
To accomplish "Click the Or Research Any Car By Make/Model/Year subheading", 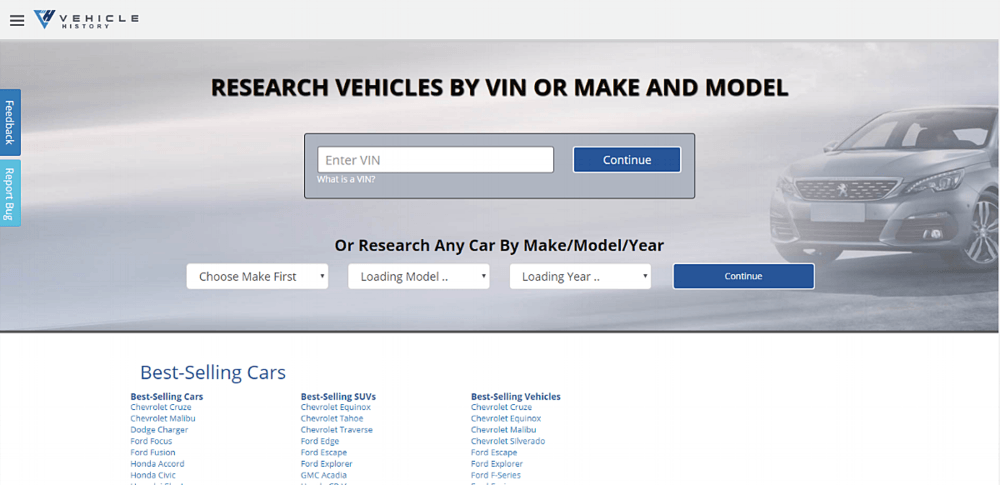I will (499, 246).
